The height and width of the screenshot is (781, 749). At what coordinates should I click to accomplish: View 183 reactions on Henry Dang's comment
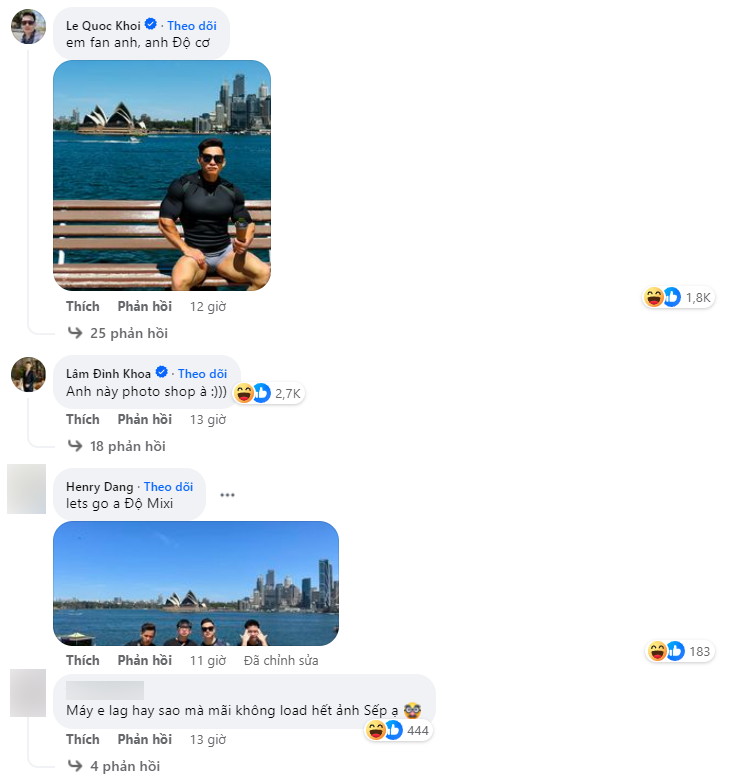click(x=680, y=651)
